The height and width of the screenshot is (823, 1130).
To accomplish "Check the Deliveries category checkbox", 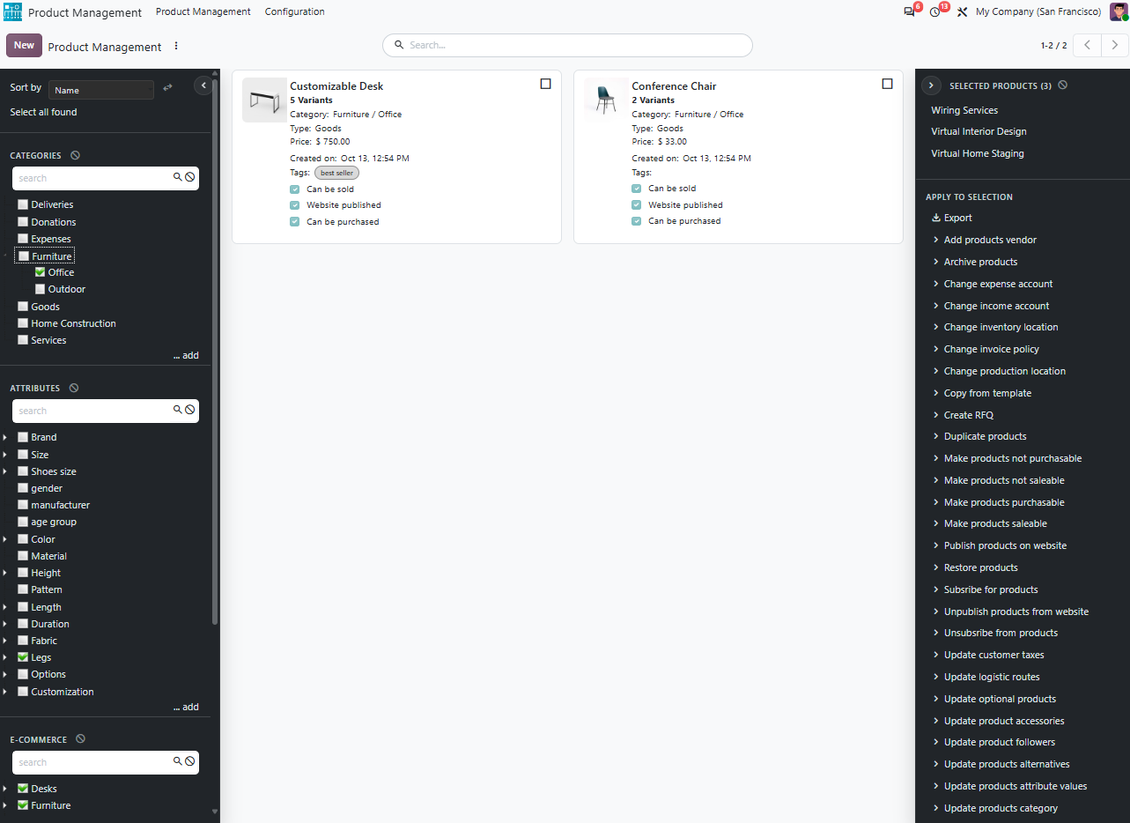I will pyautogui.click(x=23, y=205).
